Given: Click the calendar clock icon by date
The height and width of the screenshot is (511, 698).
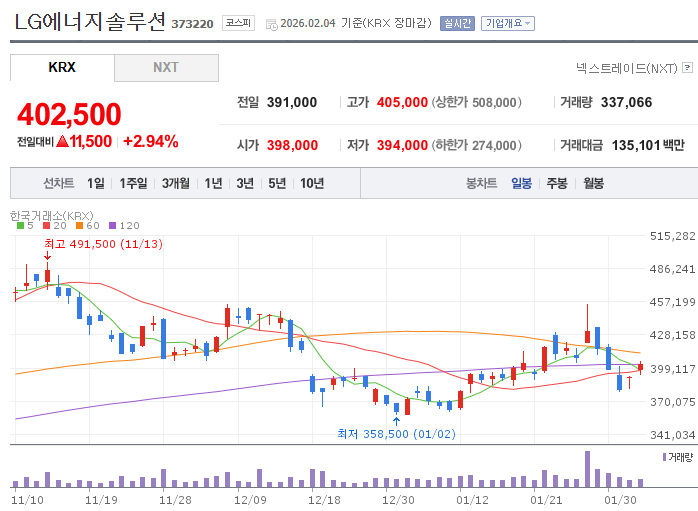Looking at the screenshot, I should (x=272, y=25).
